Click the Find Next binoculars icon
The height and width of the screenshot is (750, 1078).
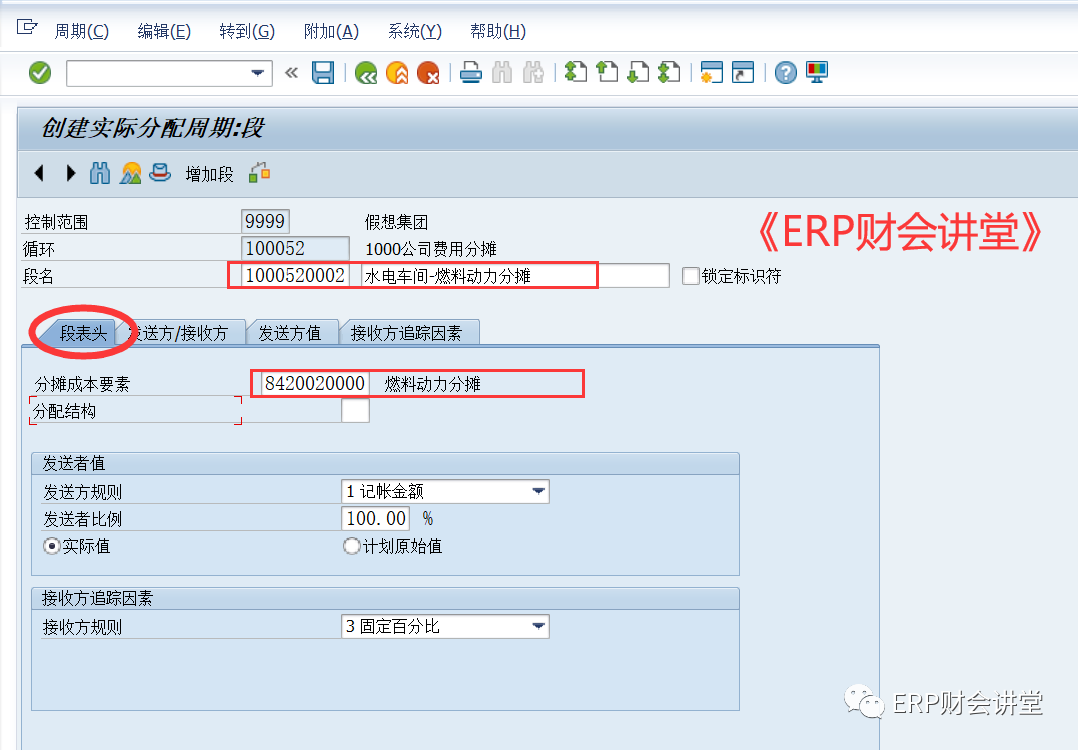(534, 72)
